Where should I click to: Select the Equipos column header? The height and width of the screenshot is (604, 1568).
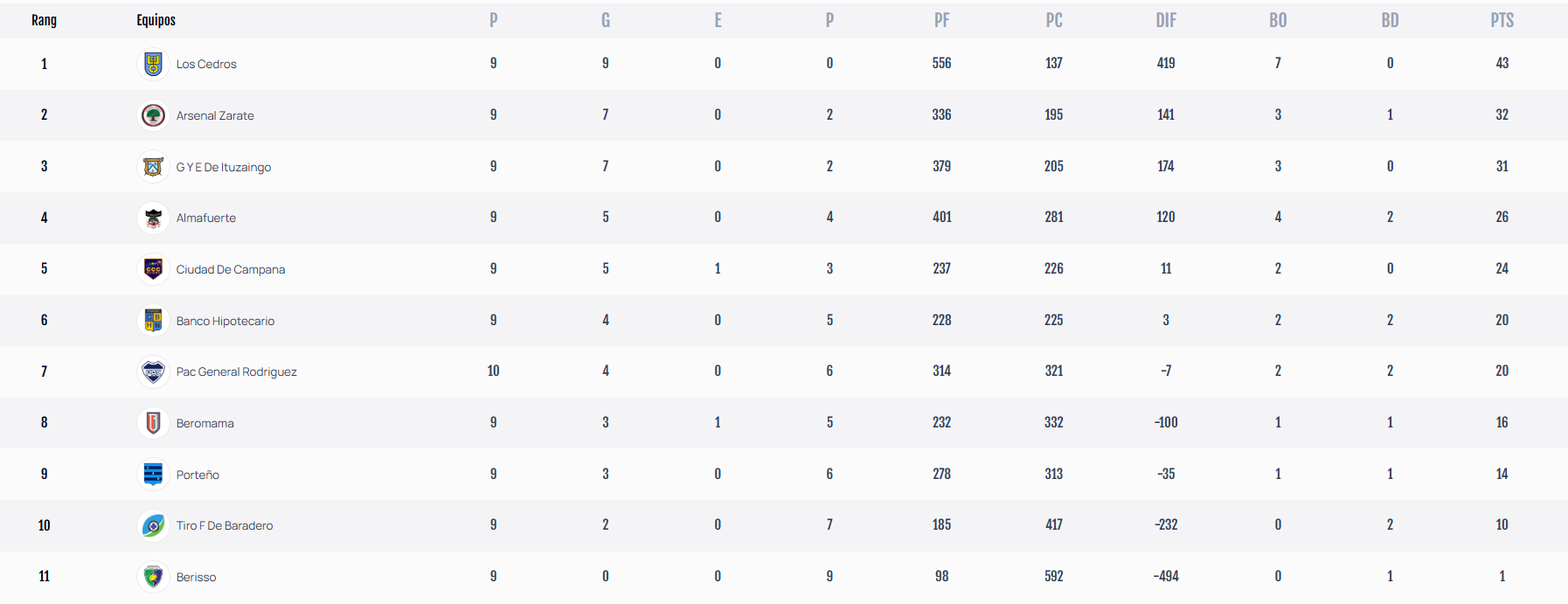tap(156, 20)
